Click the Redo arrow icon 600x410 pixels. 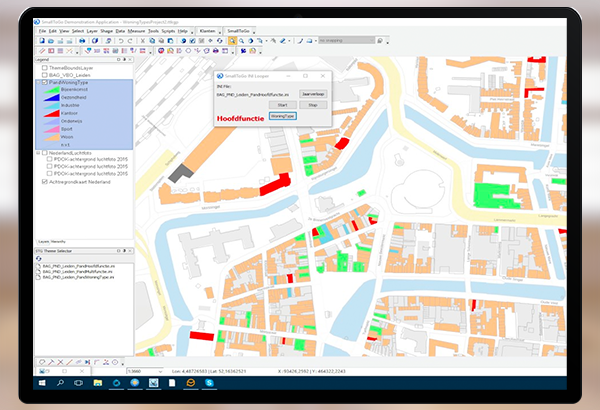(130, 41)
